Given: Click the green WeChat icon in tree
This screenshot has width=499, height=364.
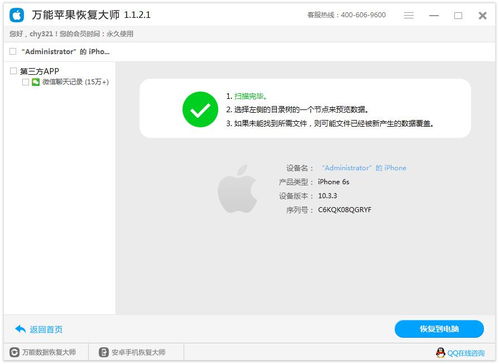Looking at the screenshot, I should [x=36, y=82].
